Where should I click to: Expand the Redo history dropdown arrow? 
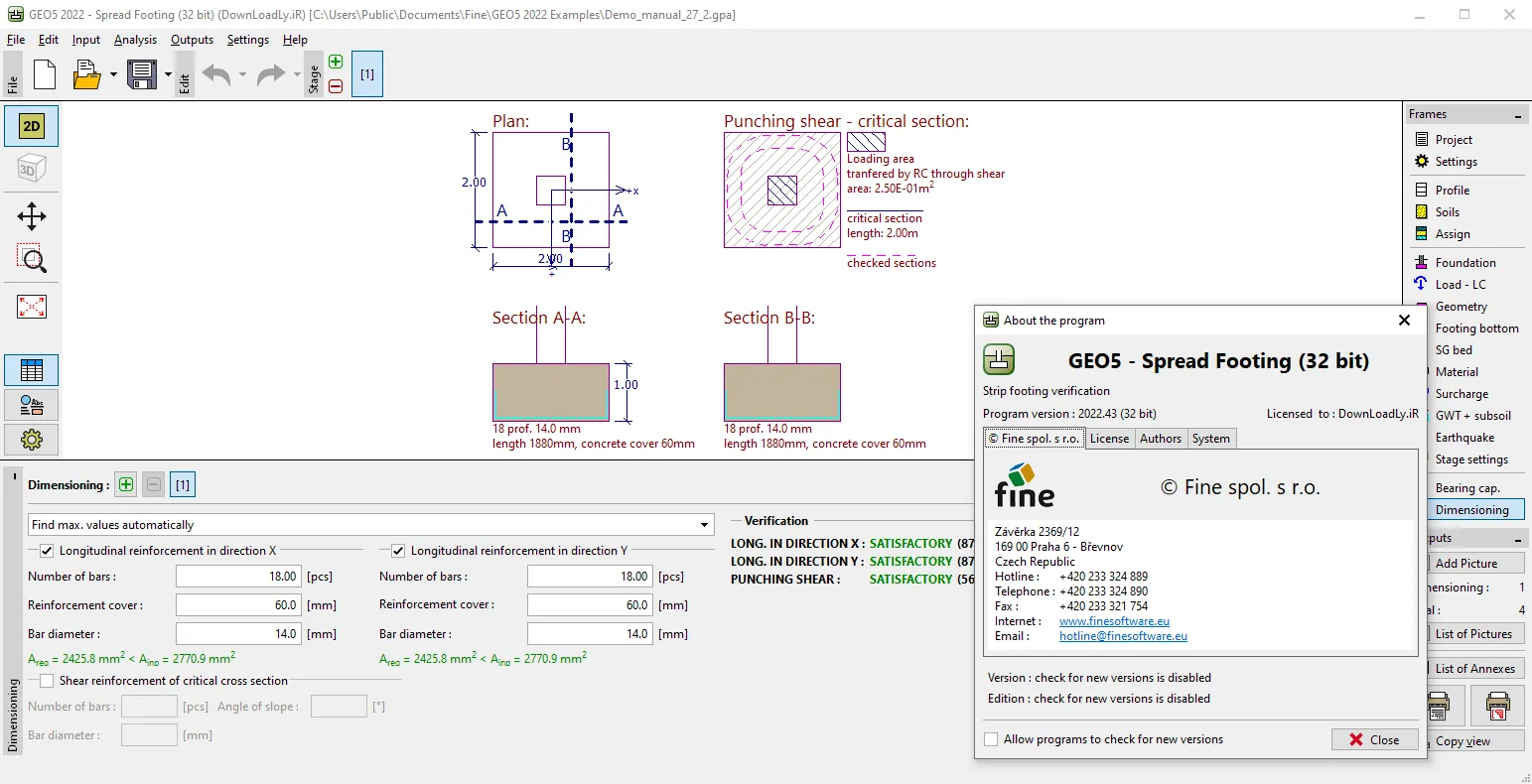pos(297,74)
